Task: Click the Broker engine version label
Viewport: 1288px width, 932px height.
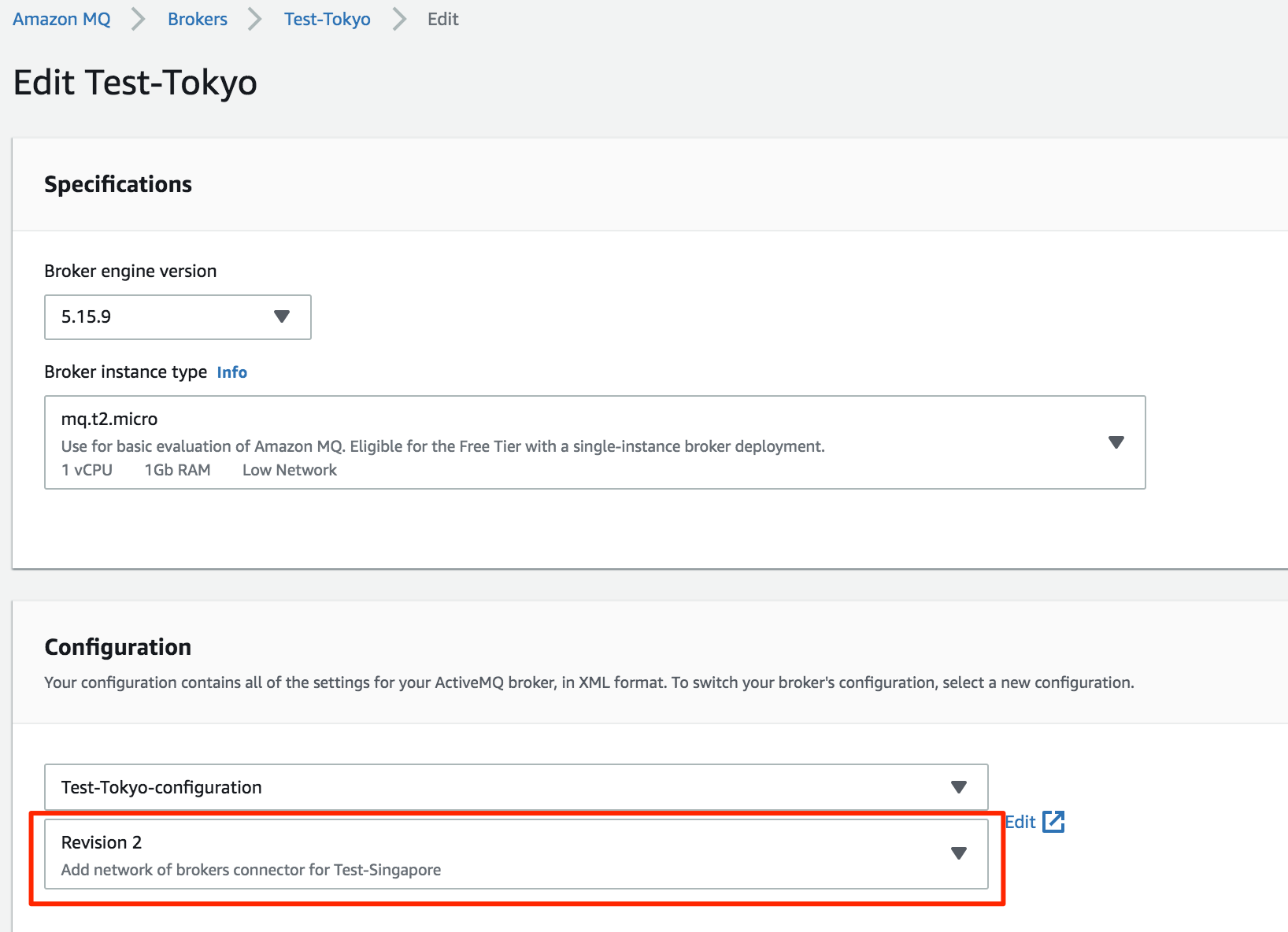Action: 131,271
